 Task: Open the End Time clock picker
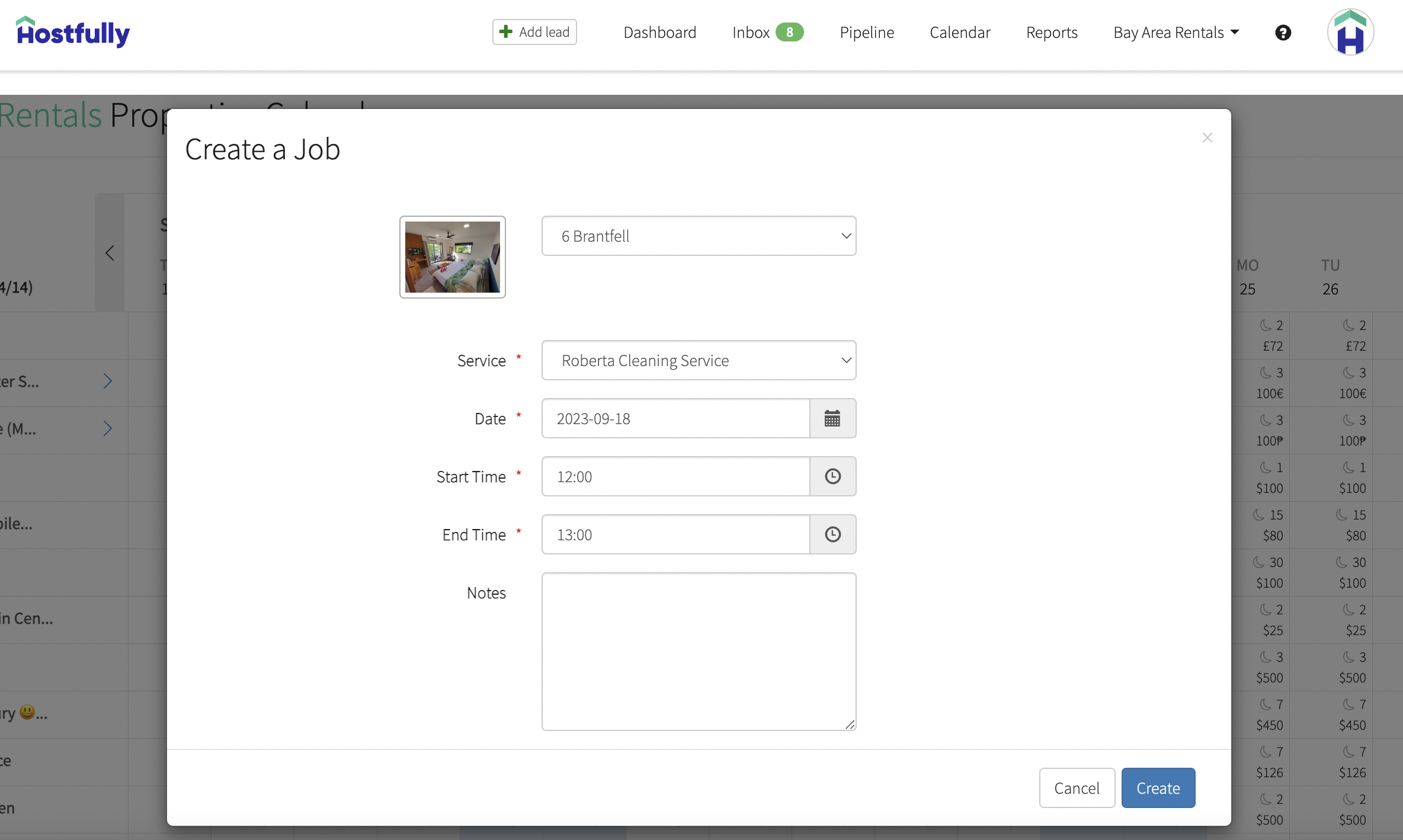(832, 534)
